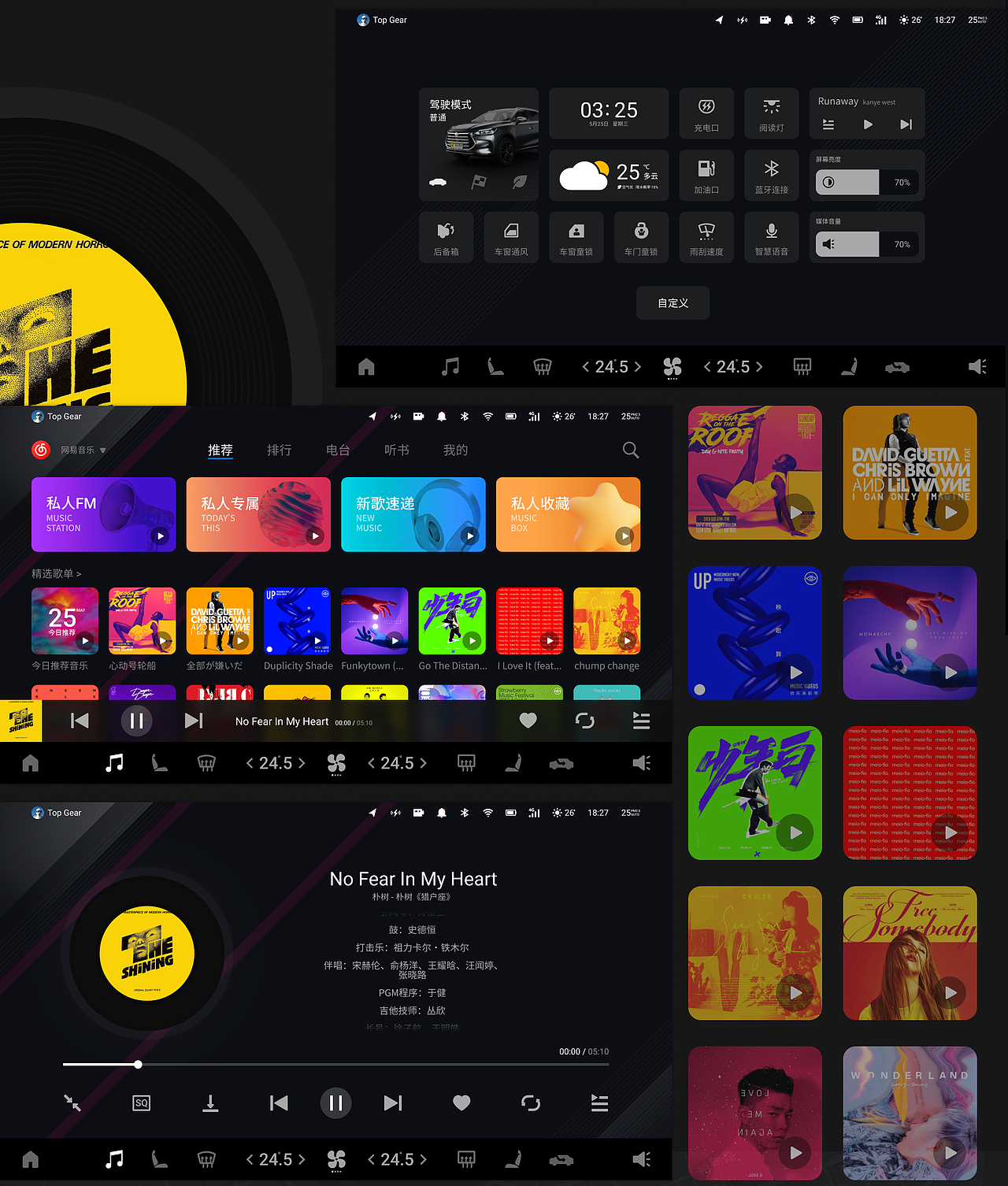This screenshot has width=1008, height=1186.
Task: Open 雨刮速度 wiper speed tile
Action: pyautogui.click(x=706, y=238)
